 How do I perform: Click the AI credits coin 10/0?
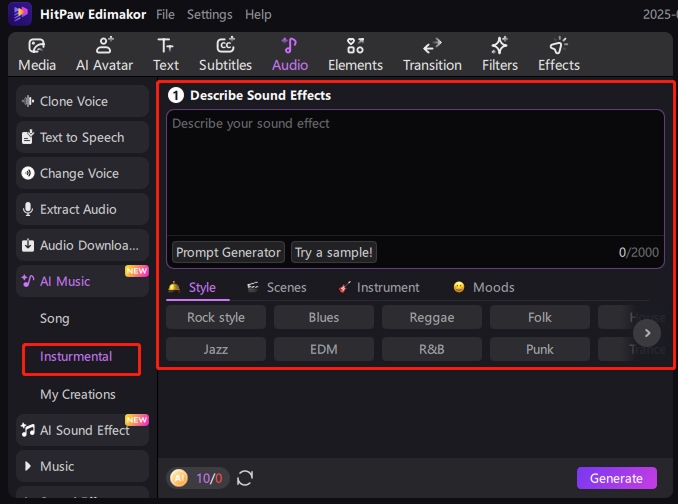coord(198,478)
